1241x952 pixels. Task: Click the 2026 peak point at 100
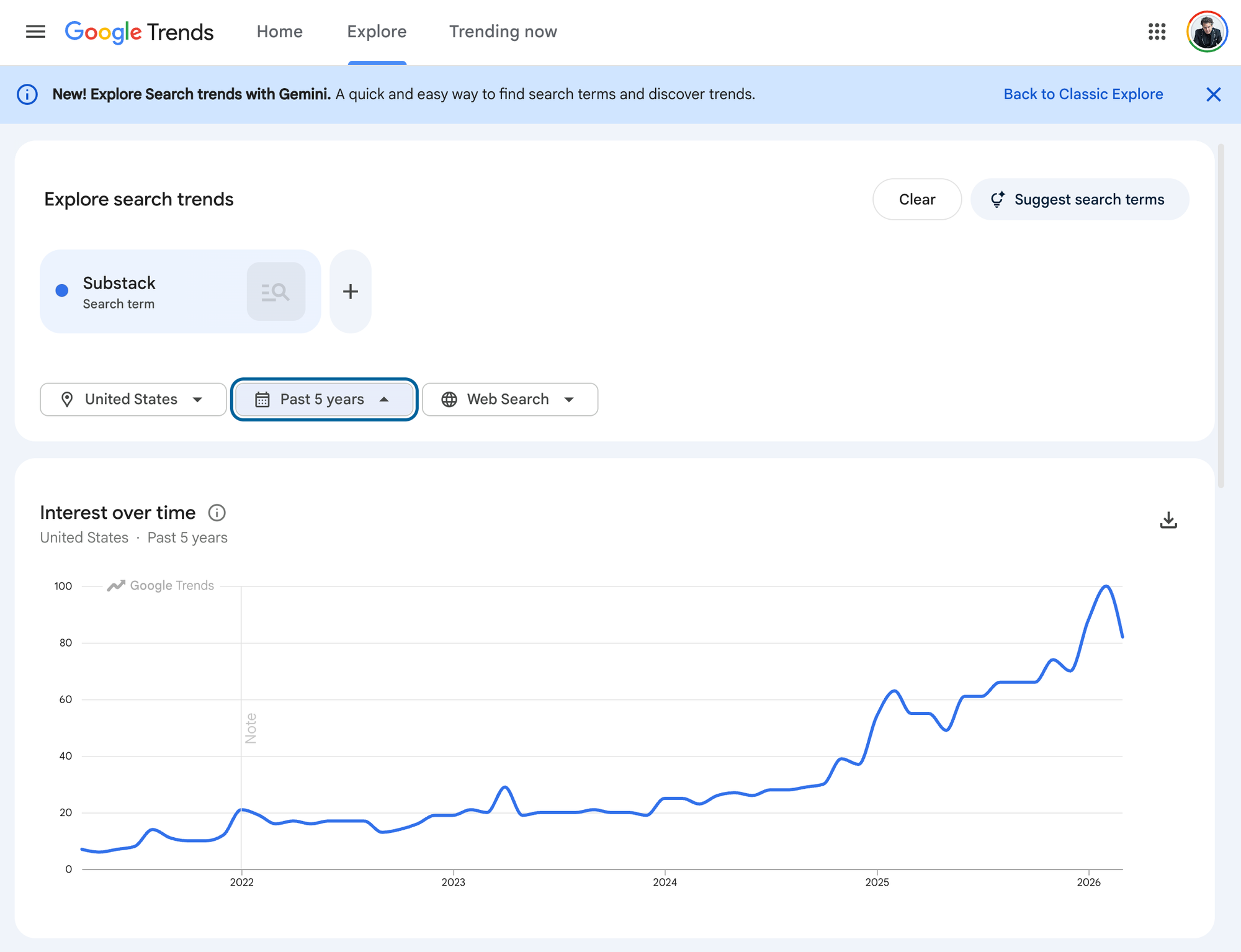[1106, 586]
